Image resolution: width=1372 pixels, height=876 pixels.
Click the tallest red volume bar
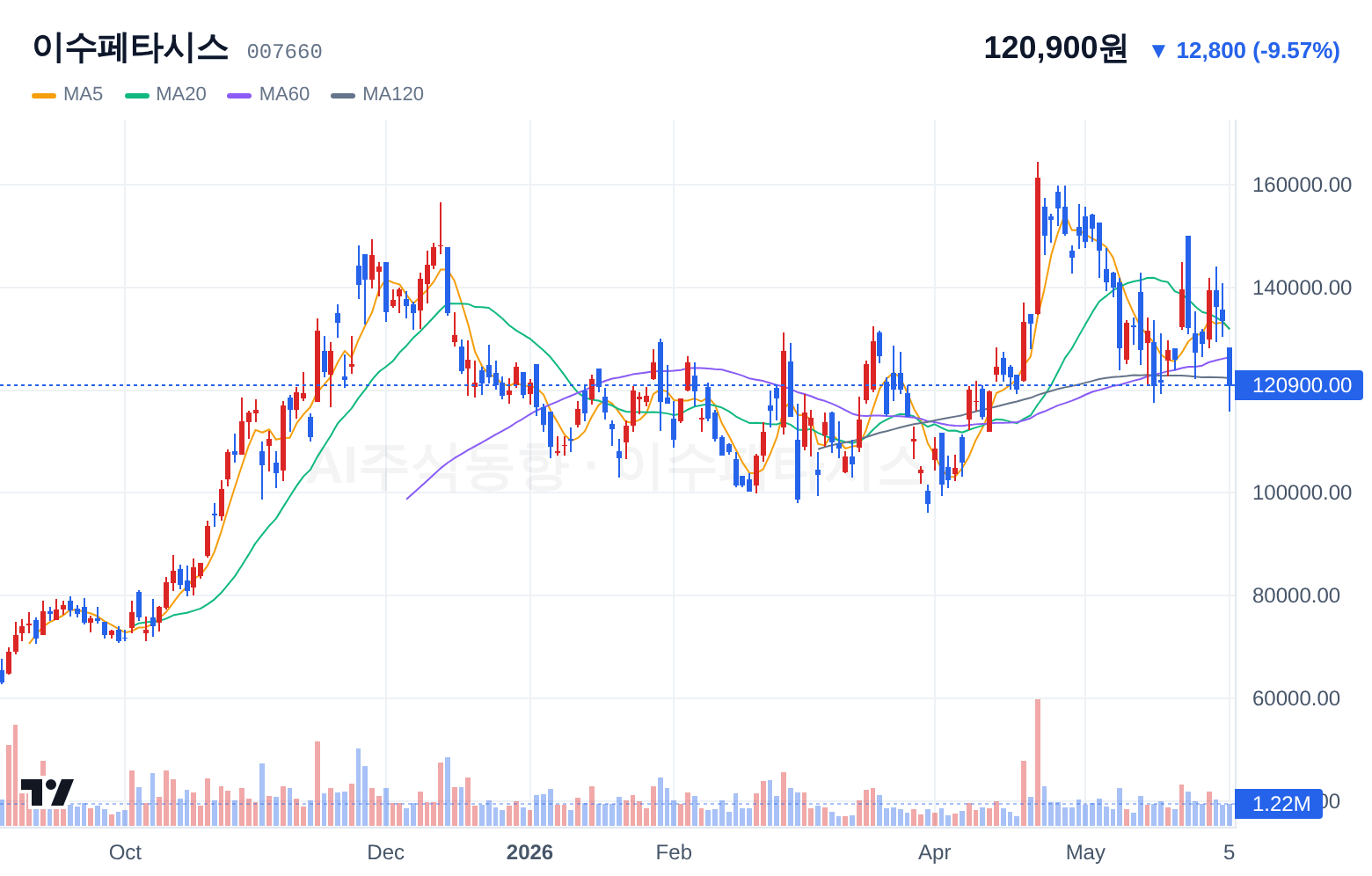point(1038,763)
